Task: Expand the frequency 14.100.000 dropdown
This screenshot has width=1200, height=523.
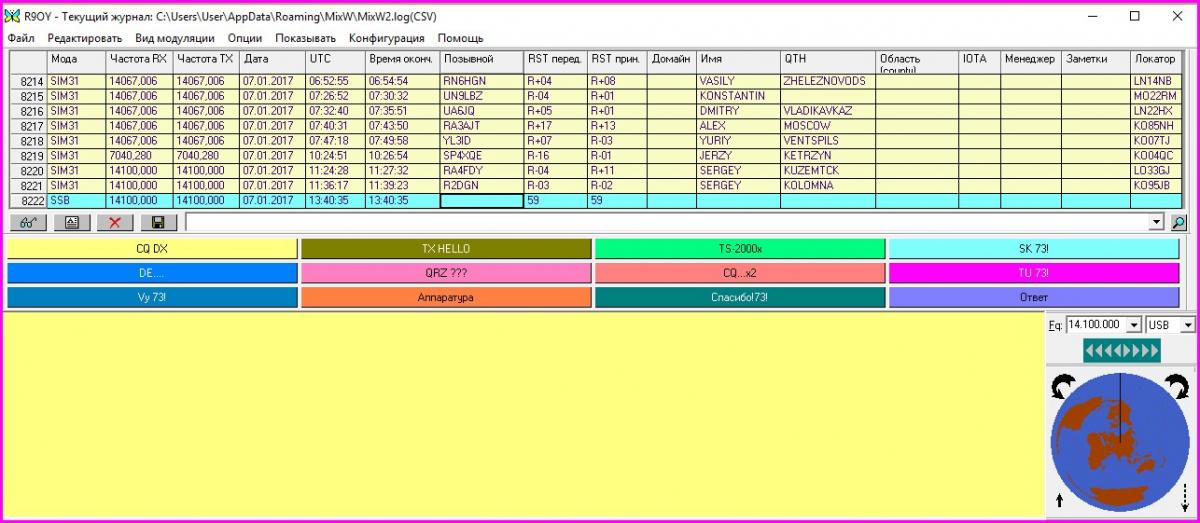Action: 1133,325
